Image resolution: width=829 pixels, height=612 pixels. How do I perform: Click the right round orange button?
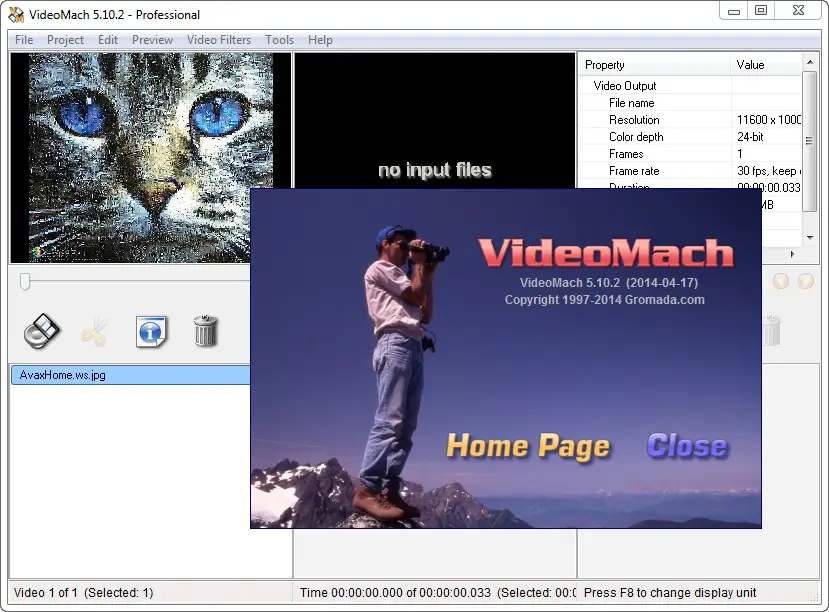pyautogui.click(x=806, y=281)
